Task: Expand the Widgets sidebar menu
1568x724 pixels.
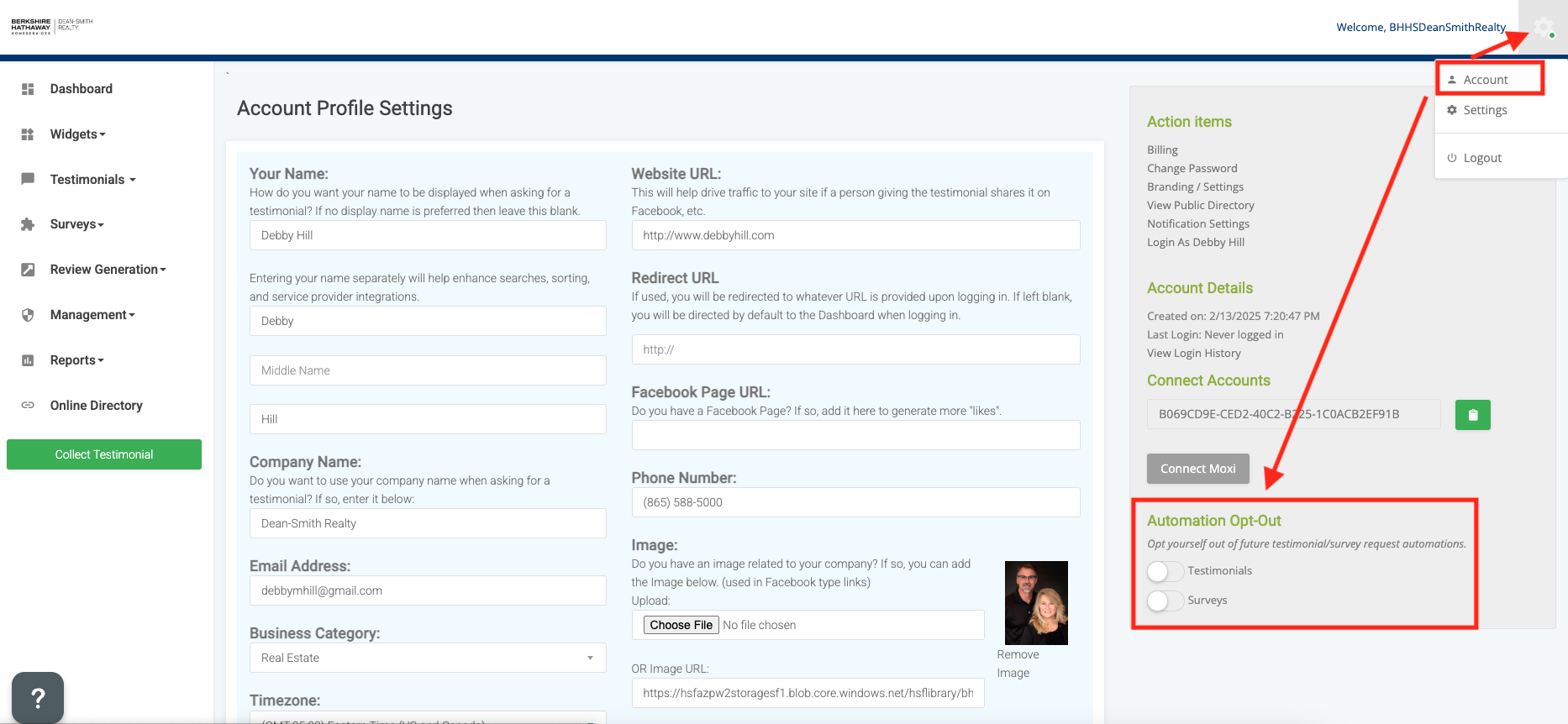Action: click(x=77, y=134)
